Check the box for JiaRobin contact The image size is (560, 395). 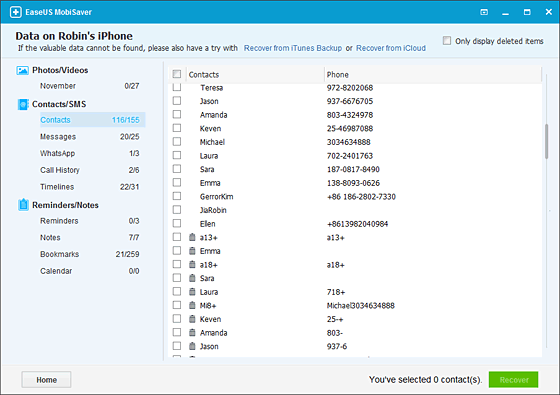[177, 210]
